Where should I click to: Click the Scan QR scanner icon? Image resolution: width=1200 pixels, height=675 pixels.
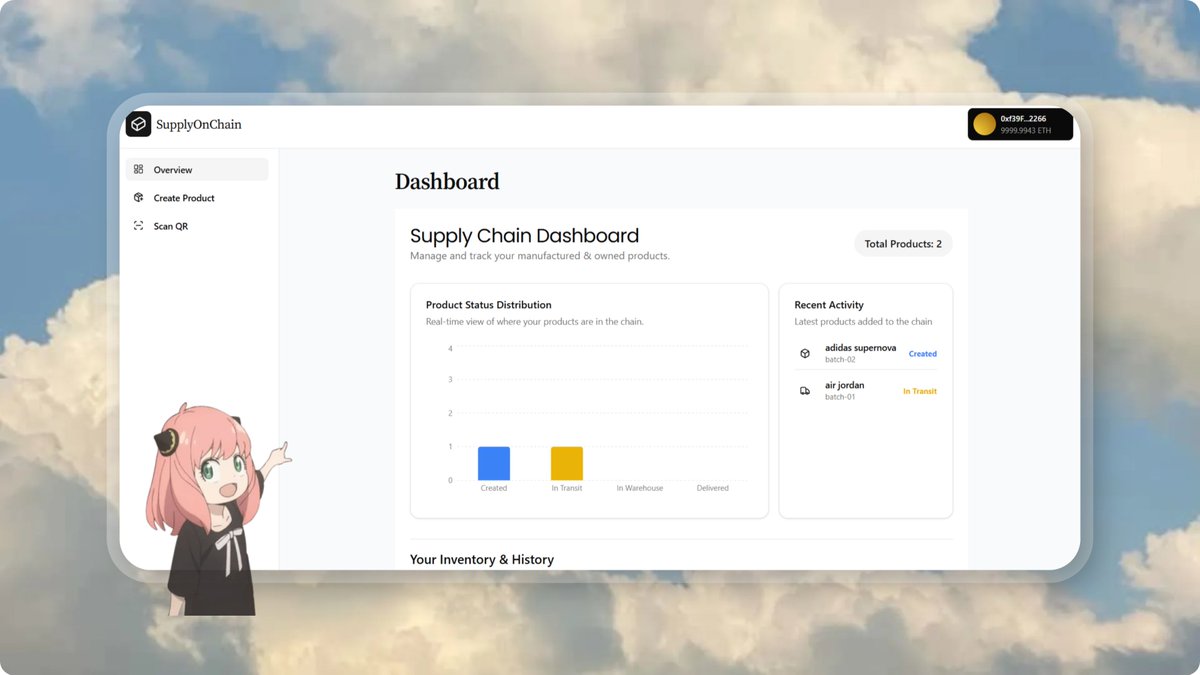click(x=139, y=226)
